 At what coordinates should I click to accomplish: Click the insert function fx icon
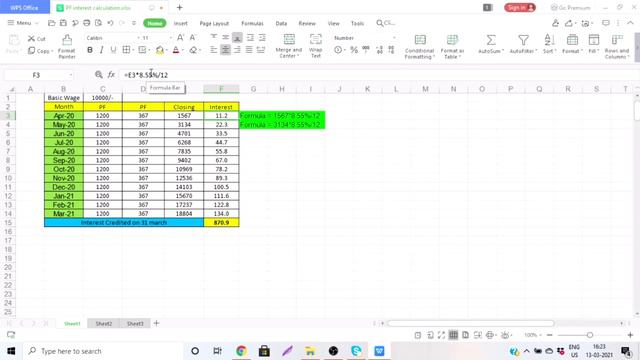click(x=111, y=75)
